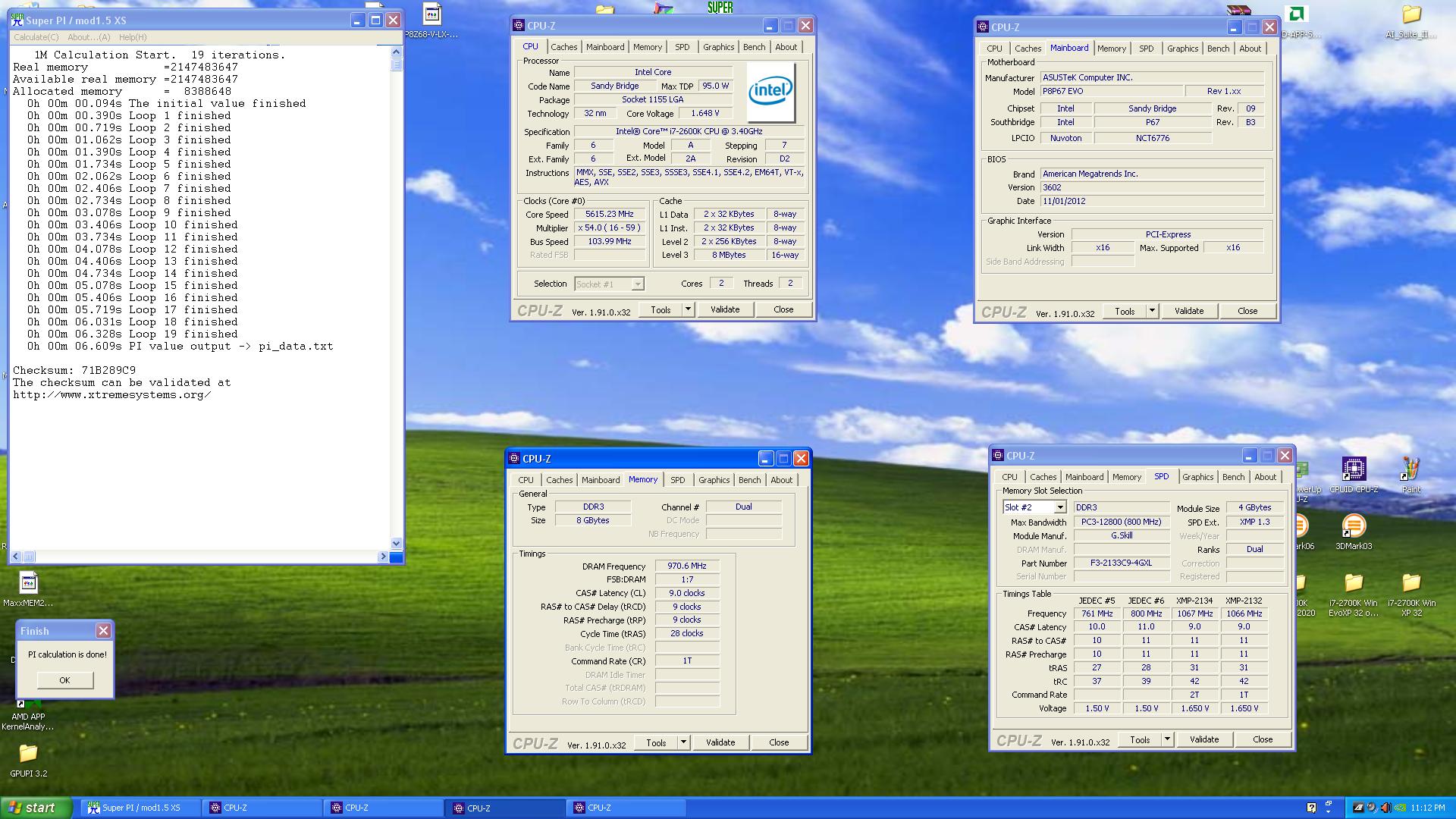Open Caches tab in the CPU-Z CPU window

pyautogui.click(x=563, y=47)
